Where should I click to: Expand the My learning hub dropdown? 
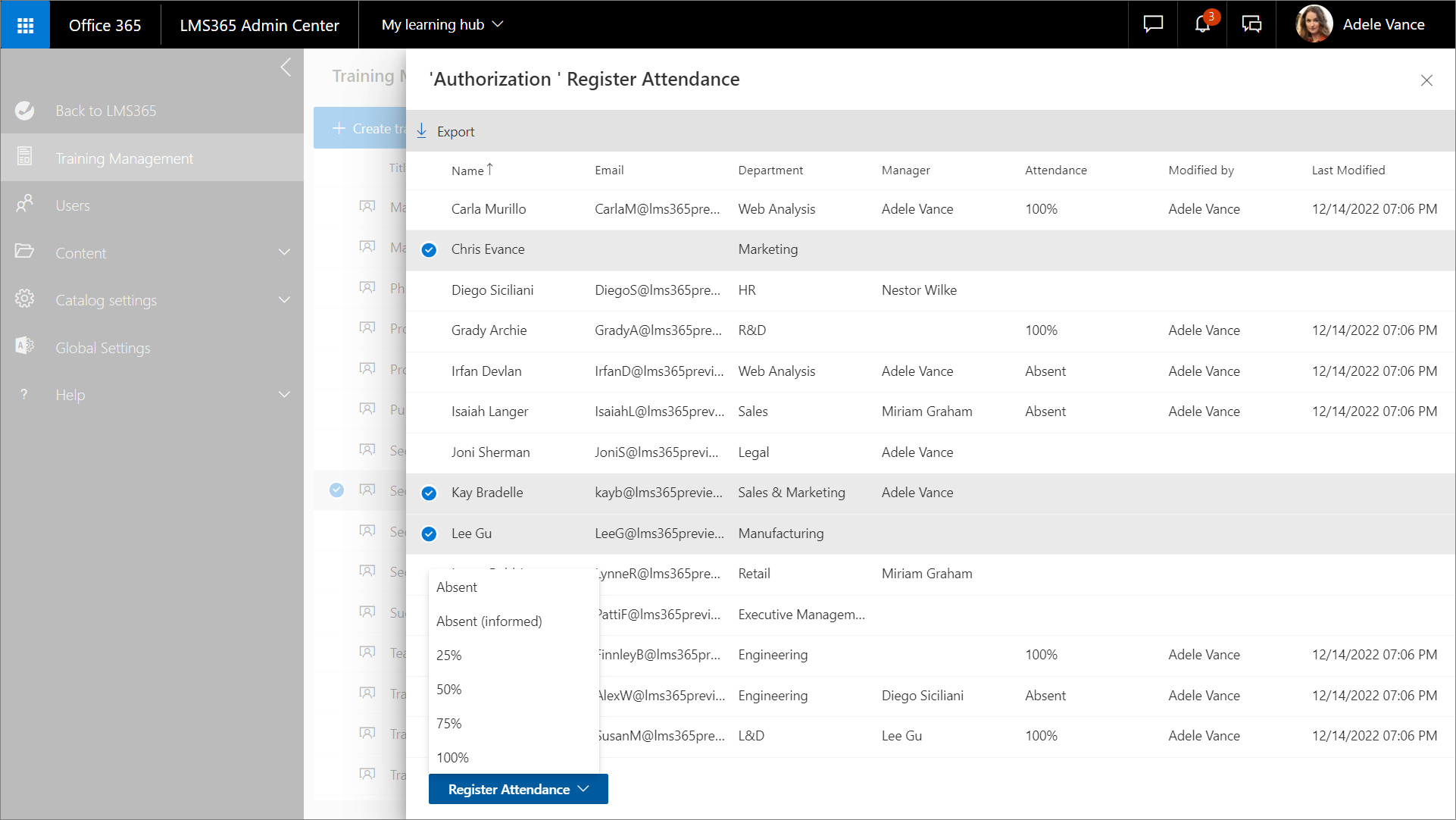click(x=442, y=24)
